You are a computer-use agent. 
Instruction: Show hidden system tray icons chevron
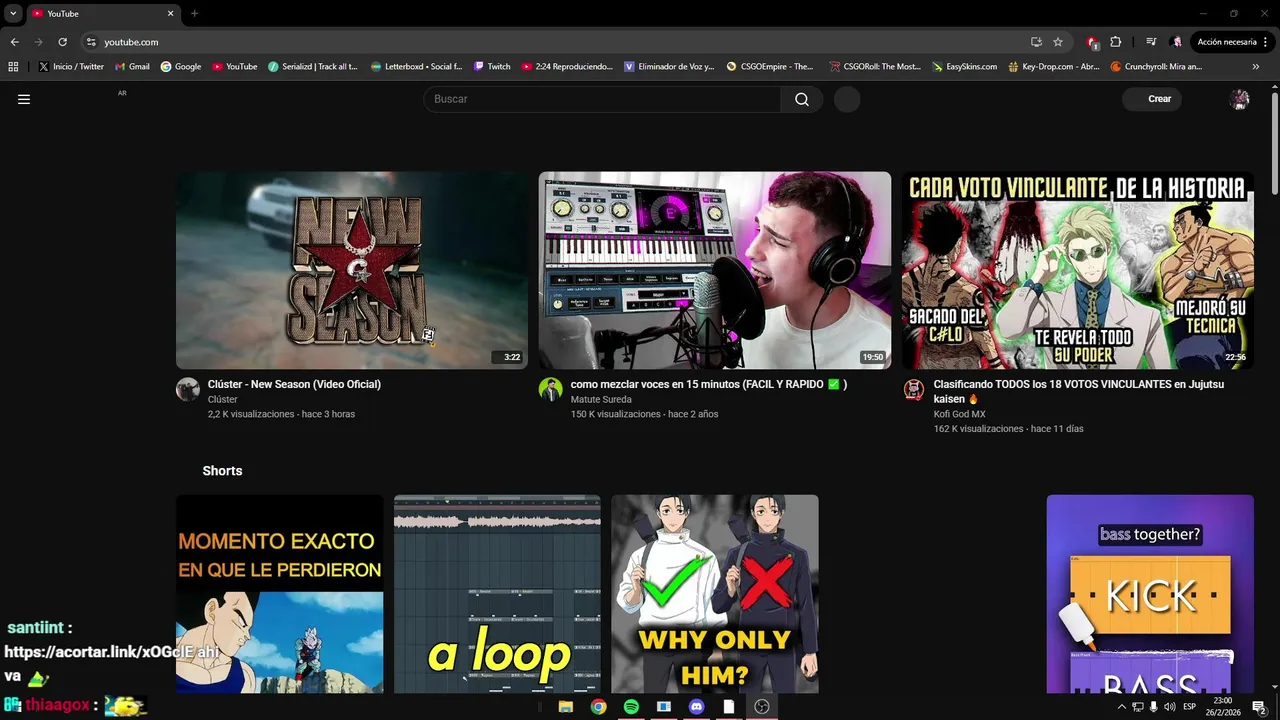1121,707
